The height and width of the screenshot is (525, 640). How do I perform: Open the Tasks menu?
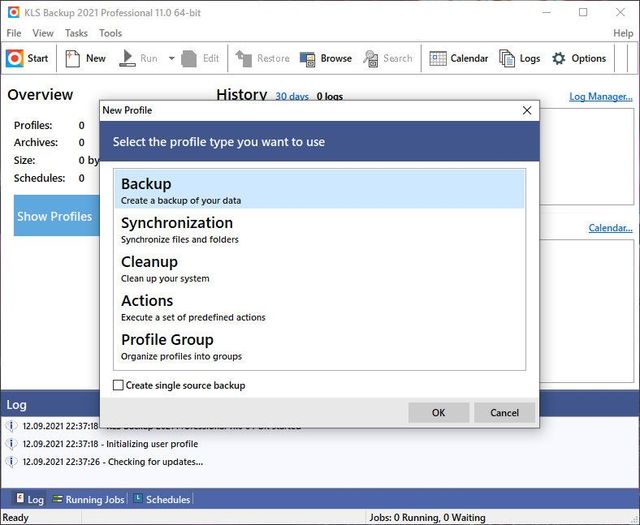tap(76, 33)
